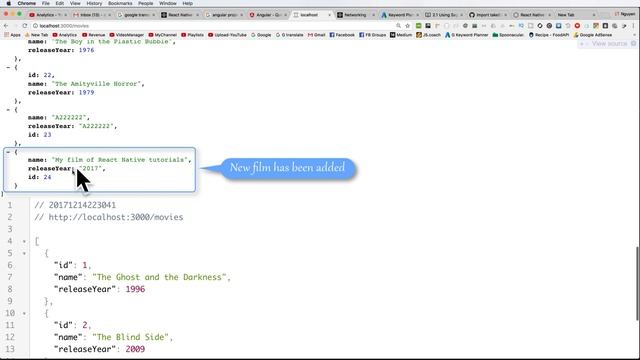This screenshot has width=640, height=360.
Task: Open the MyChannel bookmark
Action: pos(162,35)
